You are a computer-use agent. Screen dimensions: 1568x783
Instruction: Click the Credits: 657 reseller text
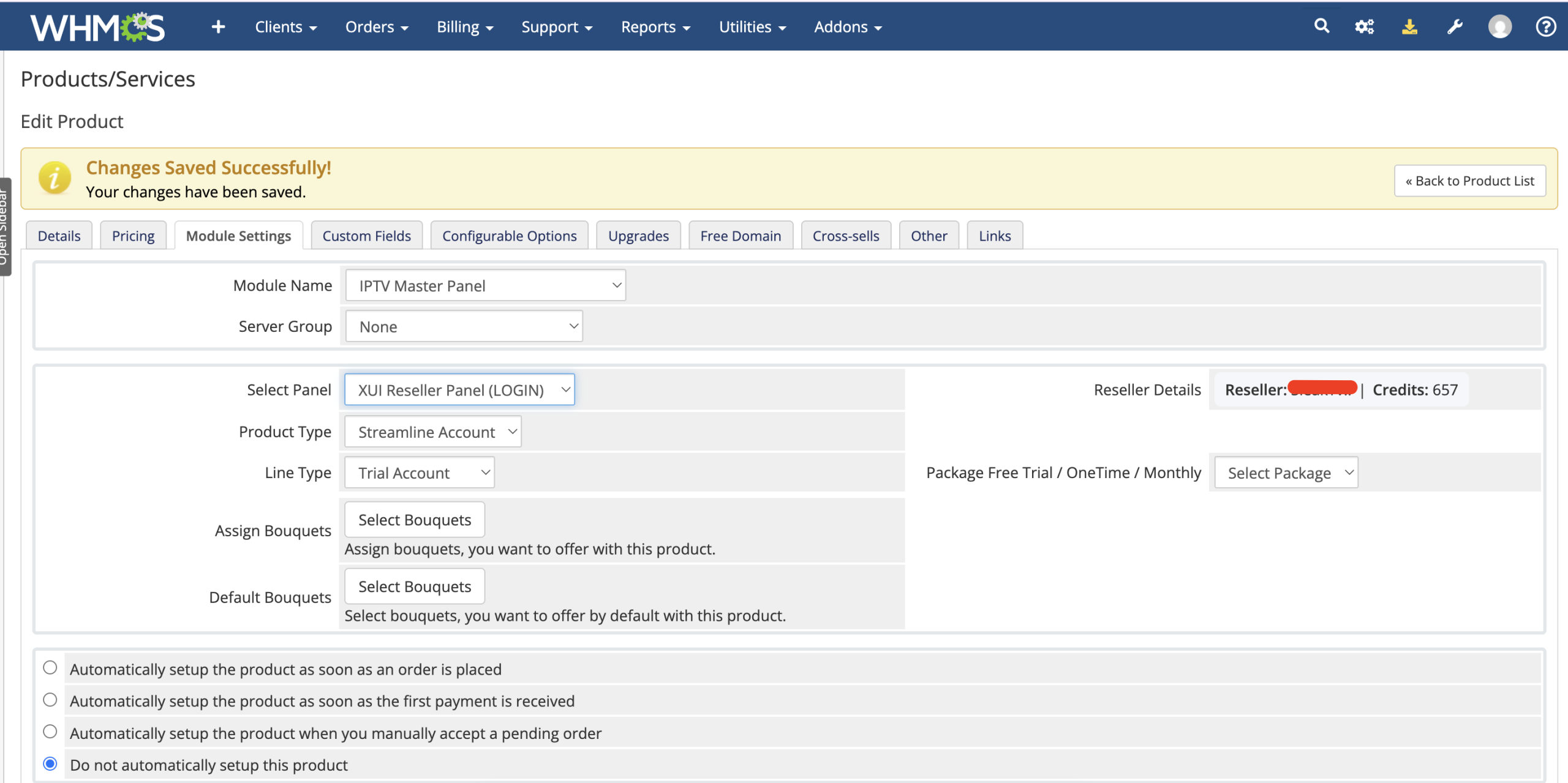click(x=1415, y=389)
